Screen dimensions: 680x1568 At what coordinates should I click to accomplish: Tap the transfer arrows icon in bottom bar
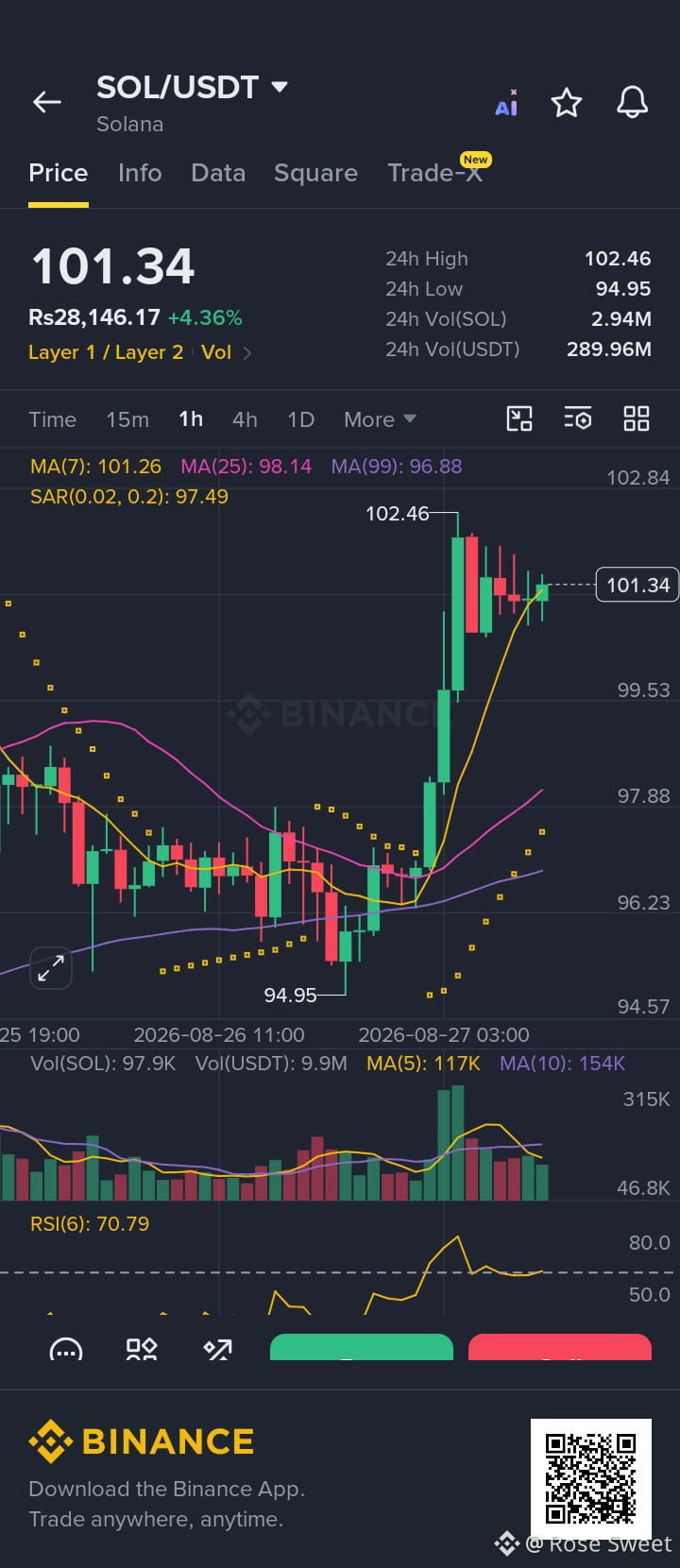[x=217, y=1349]
